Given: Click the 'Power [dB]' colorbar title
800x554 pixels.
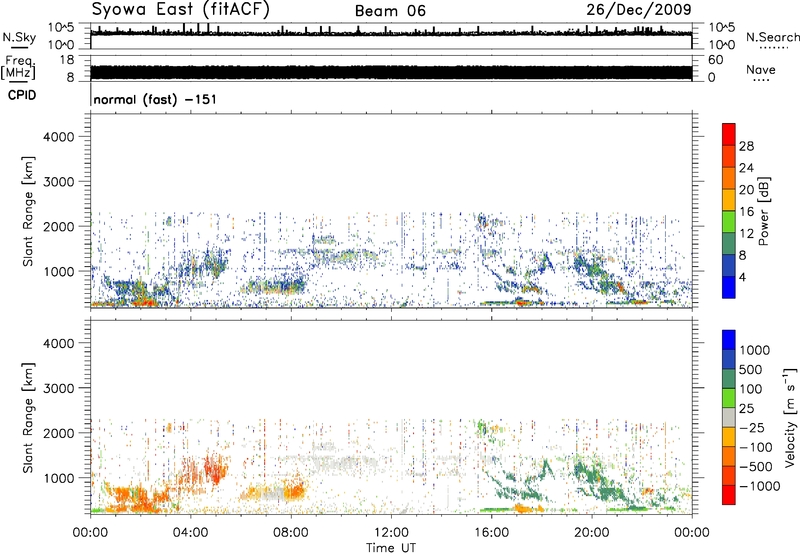Looking at the screenshot, I should click(x=764, y=211).
